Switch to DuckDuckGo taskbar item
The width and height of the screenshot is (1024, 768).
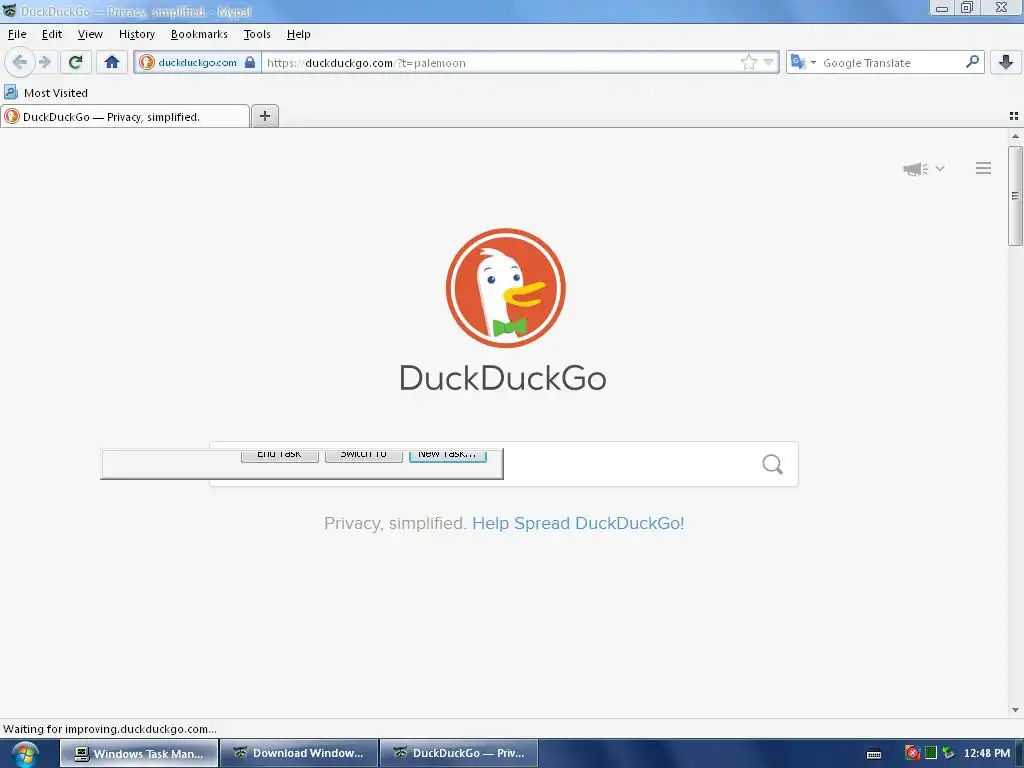pos(459,753)
